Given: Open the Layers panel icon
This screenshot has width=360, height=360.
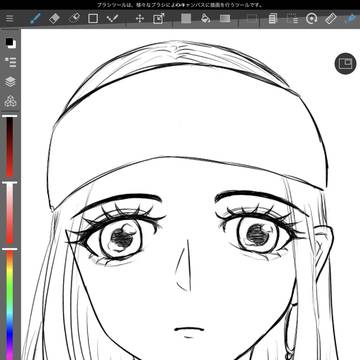Looking at the screenshot, I should point(10,81).
